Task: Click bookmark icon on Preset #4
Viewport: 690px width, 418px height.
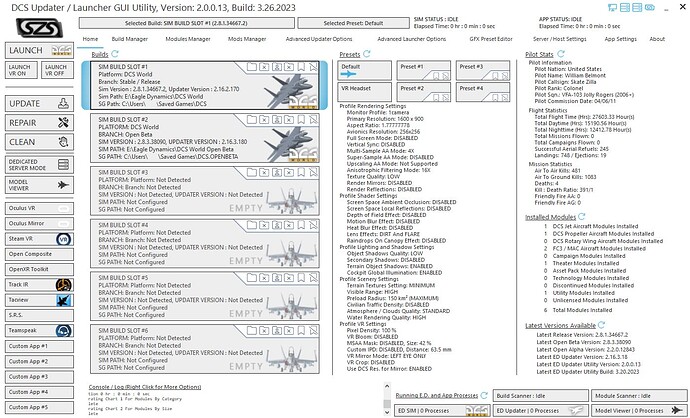Action: pos(495,98)
